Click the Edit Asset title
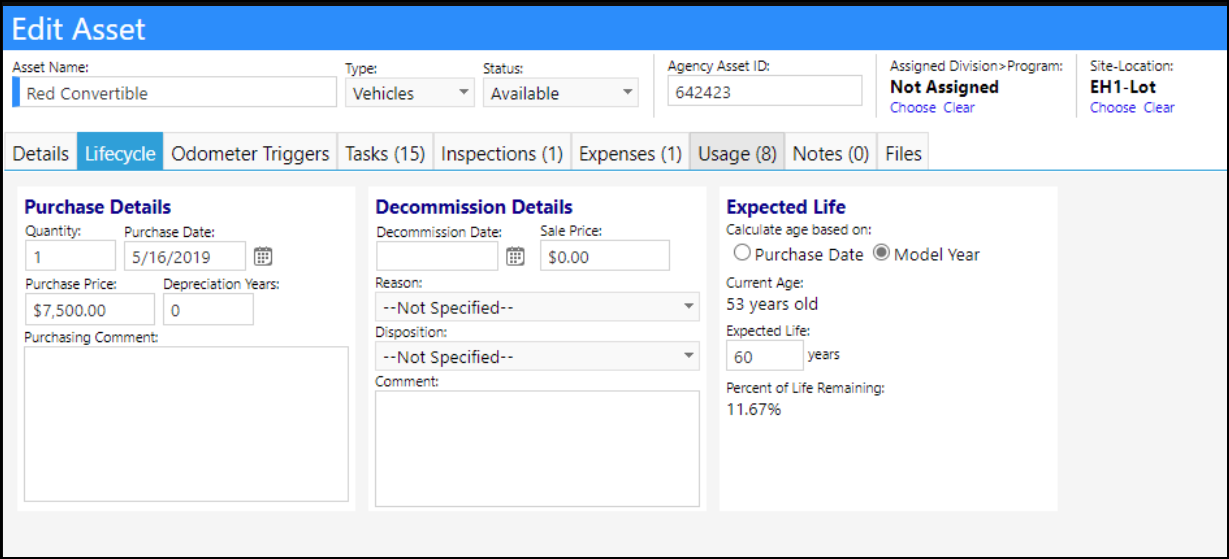 coord(79,29)
